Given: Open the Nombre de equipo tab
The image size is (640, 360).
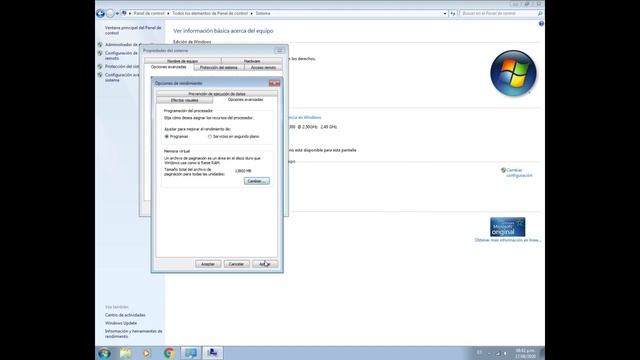Looking at the screenshot, I should click(x=182, y=61).
